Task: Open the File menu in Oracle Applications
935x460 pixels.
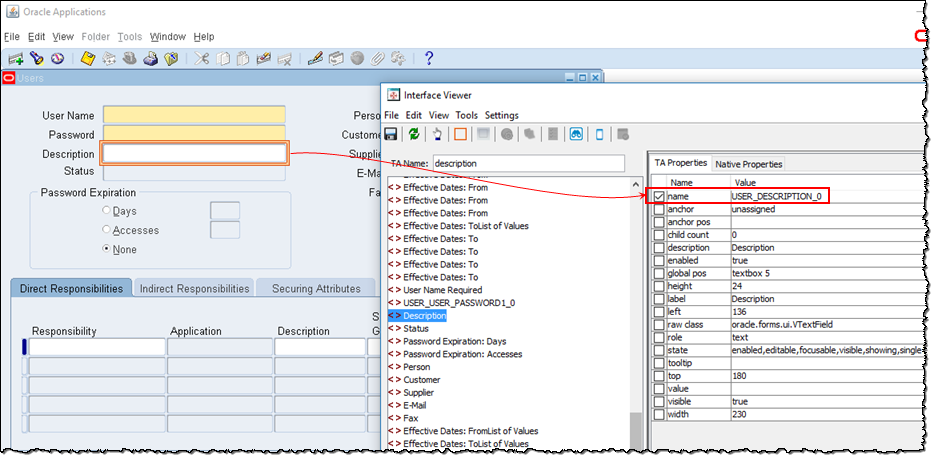Action: [x=12, y=36]
